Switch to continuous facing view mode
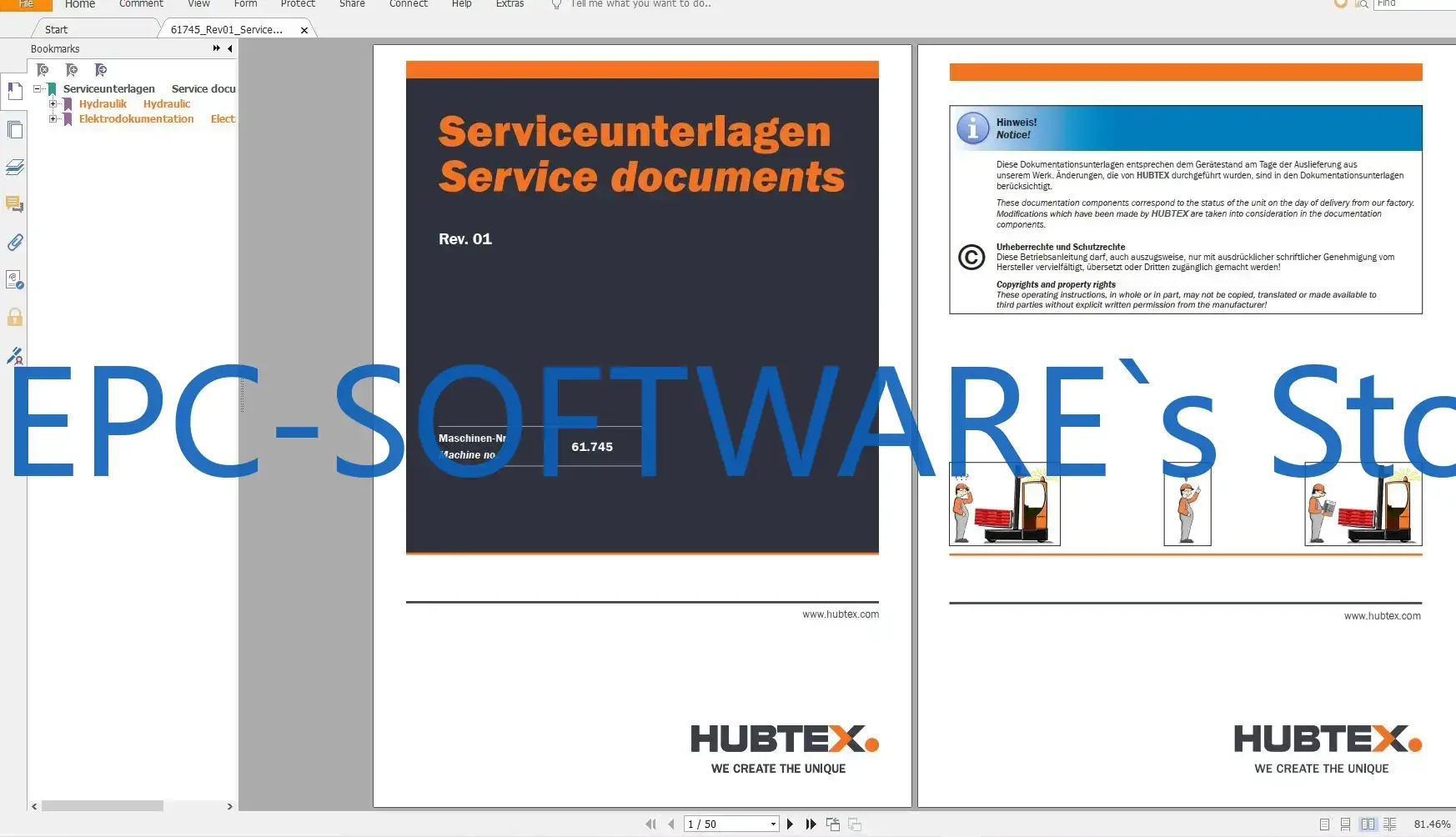The image size is (1456, 837). pyautogui.click(x=1389, y=824)
